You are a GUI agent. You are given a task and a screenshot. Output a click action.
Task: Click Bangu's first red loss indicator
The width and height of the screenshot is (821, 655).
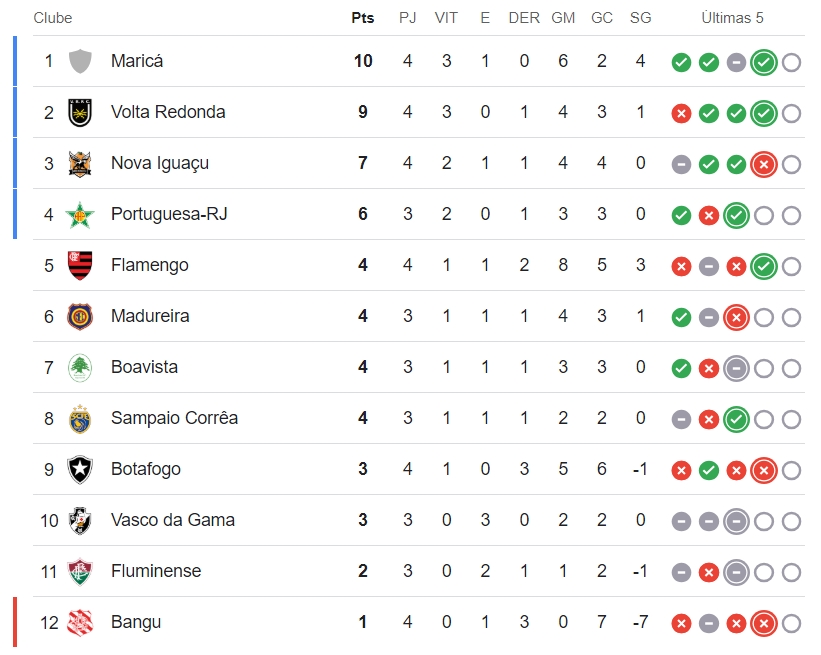tap(681, 624)
